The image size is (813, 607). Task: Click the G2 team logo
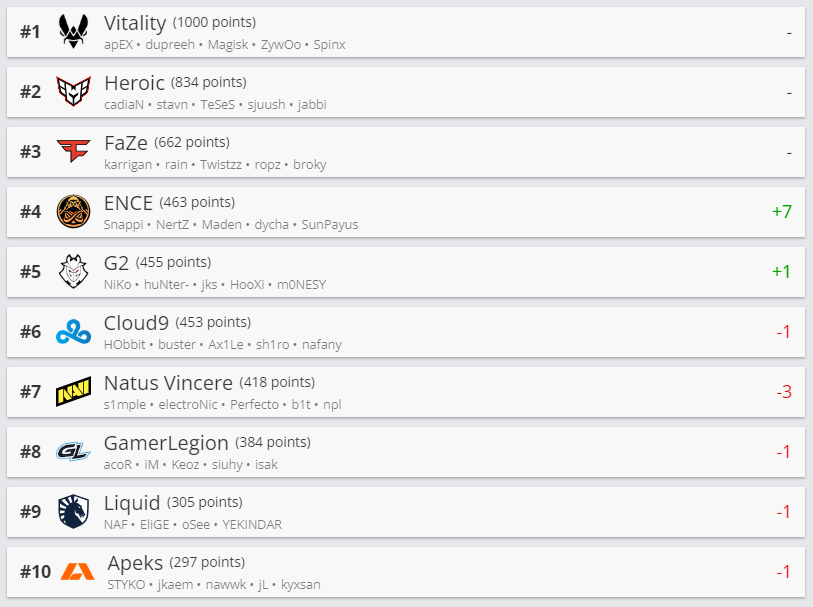[73, 272]
